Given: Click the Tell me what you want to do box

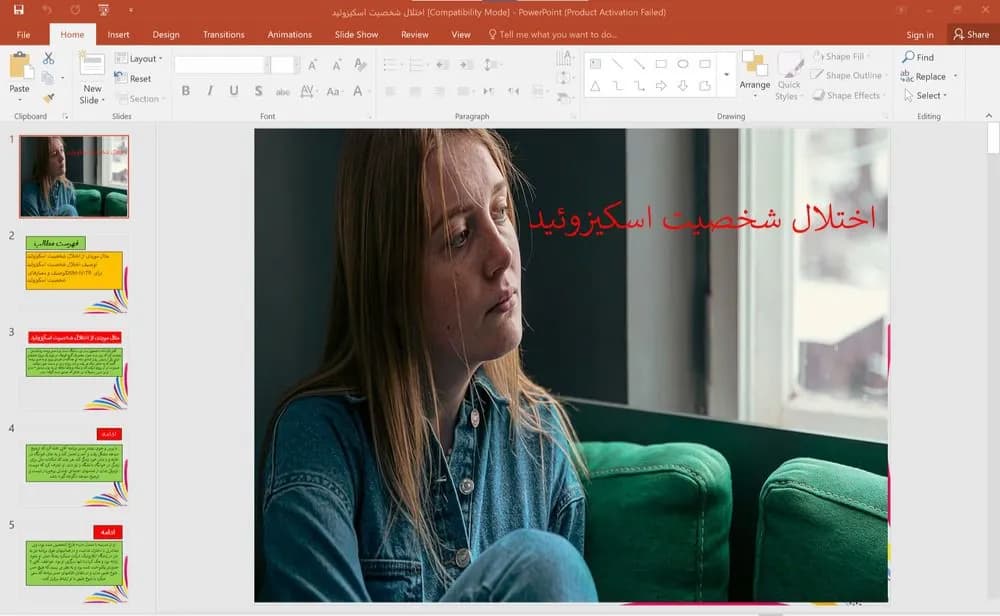Looking at the screenshot, I should [x=552, y=34].
